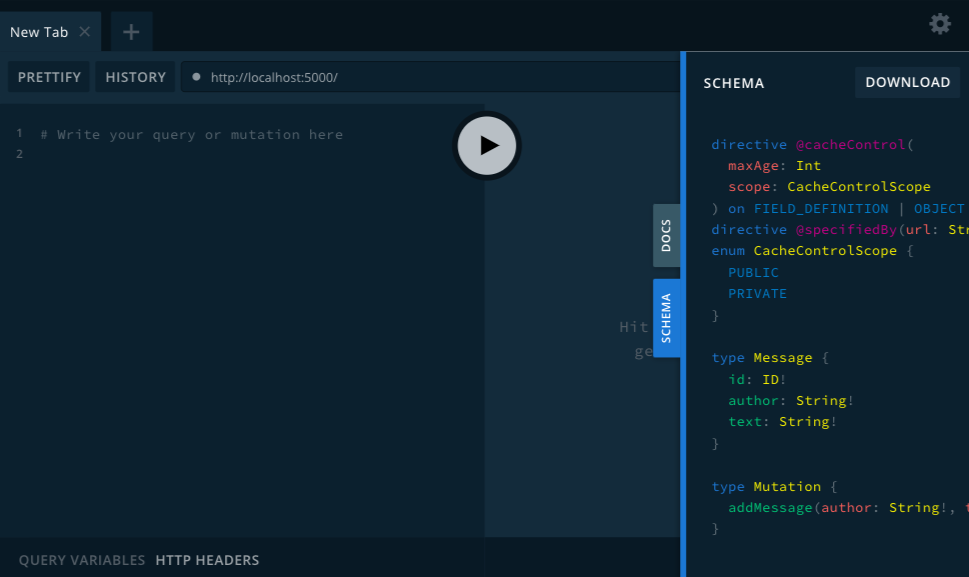Expand the QUERY VARIABLES panel
The width and height of the screenshot is (969, 577).
point(82,560)
